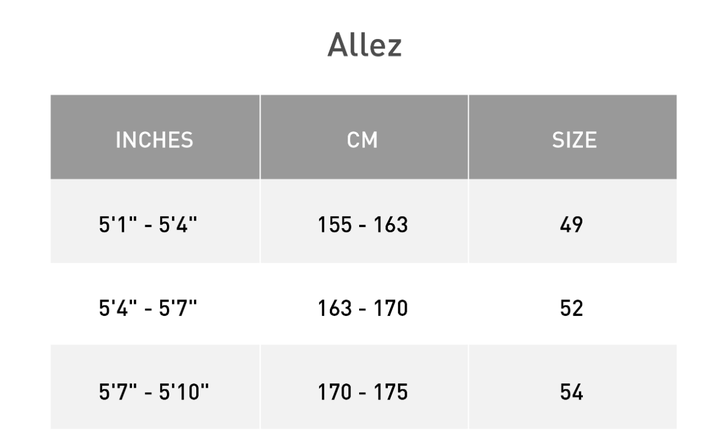720x438 pixels.
Task: Click the 170 - 175 cm cell
Action: pyautogui.click(x=364, y=387)
